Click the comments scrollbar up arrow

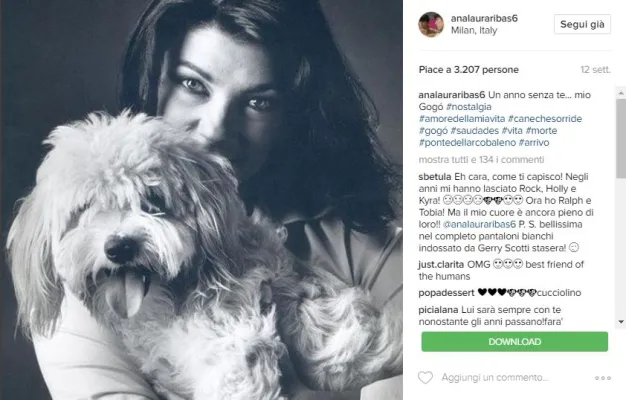tap(621, 93)
